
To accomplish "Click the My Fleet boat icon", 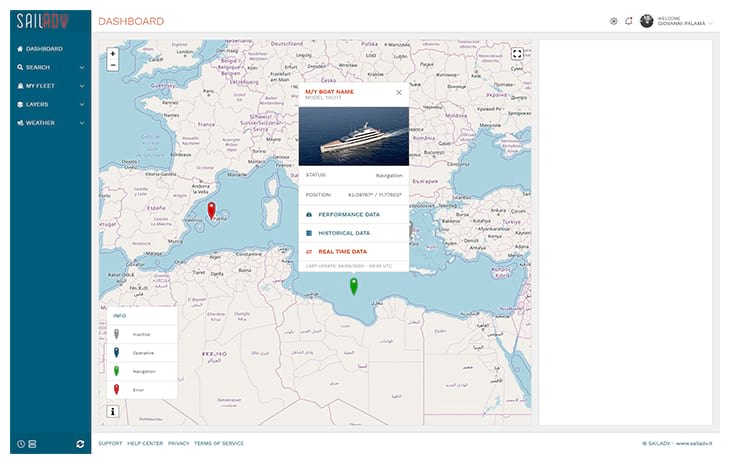I will (20, 86).
